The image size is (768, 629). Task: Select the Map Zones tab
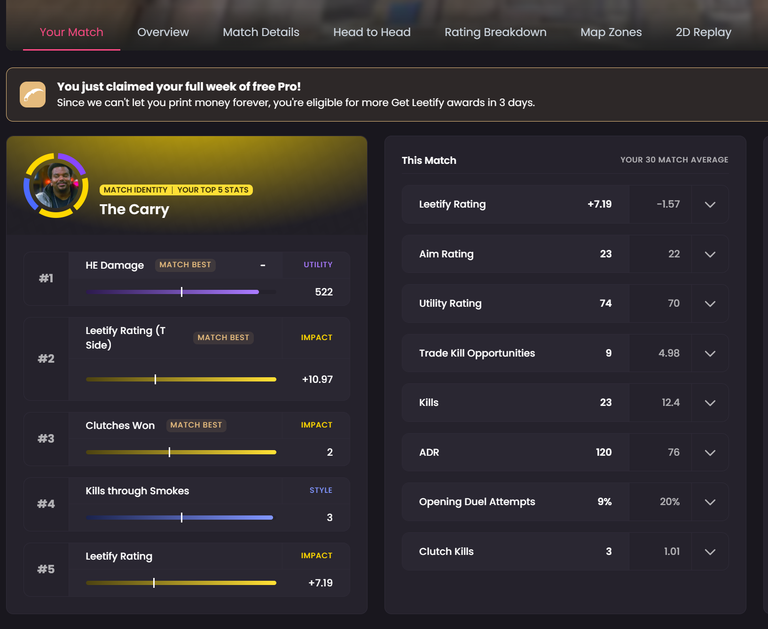coord(611,32)
